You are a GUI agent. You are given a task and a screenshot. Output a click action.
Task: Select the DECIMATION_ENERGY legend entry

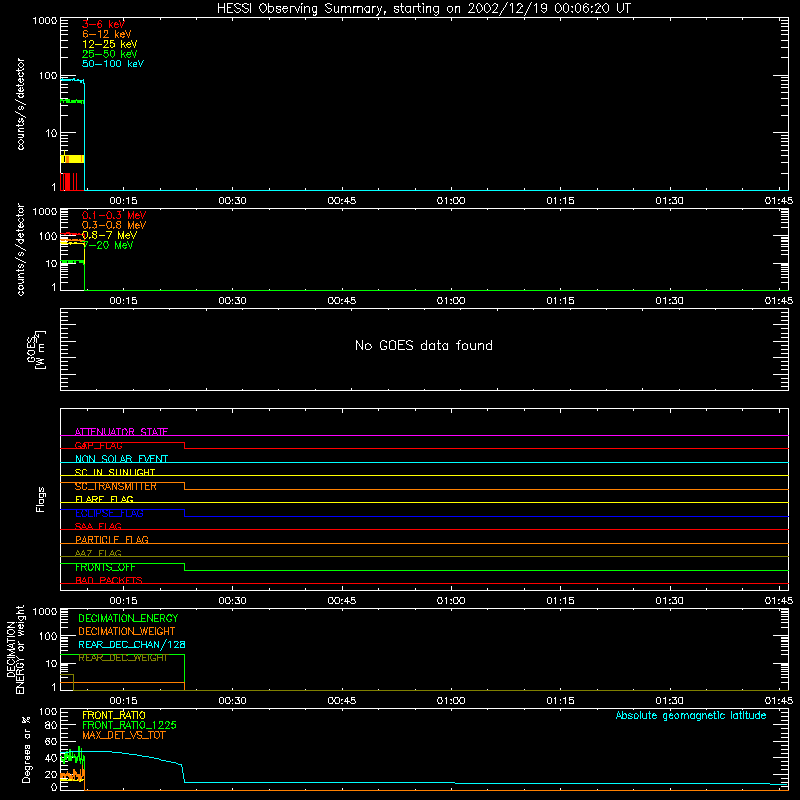pos(128,618)
